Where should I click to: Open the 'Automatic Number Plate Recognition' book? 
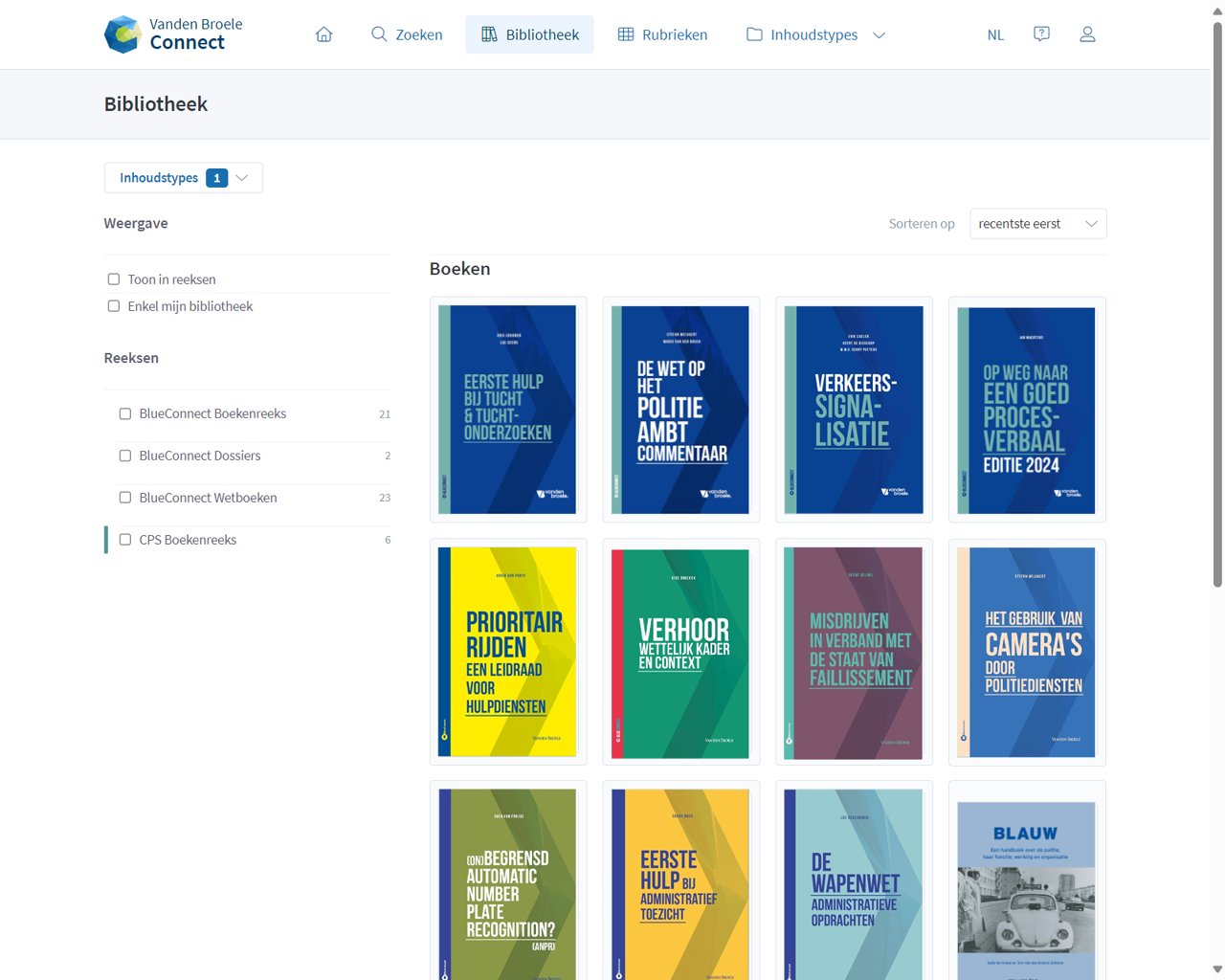[x=508, y=881]
